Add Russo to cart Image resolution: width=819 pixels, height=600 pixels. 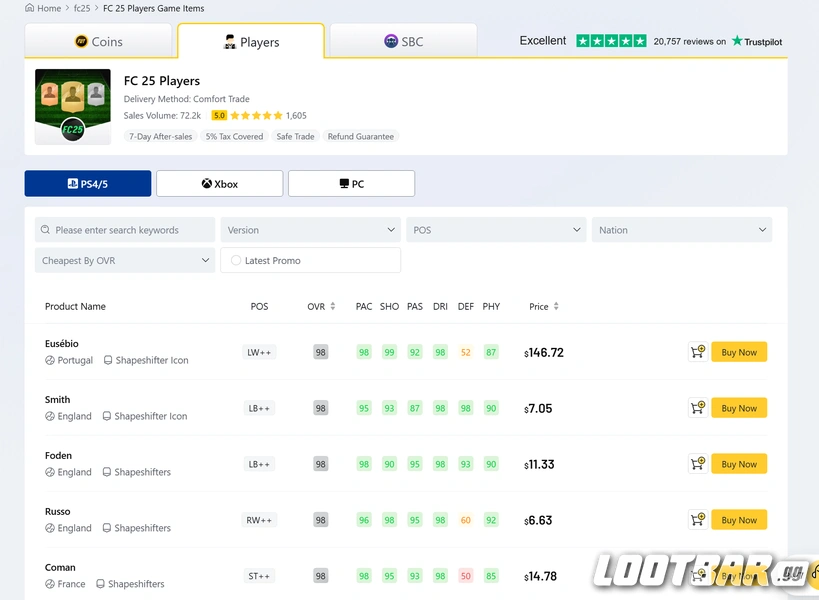[x=698, y=520]
